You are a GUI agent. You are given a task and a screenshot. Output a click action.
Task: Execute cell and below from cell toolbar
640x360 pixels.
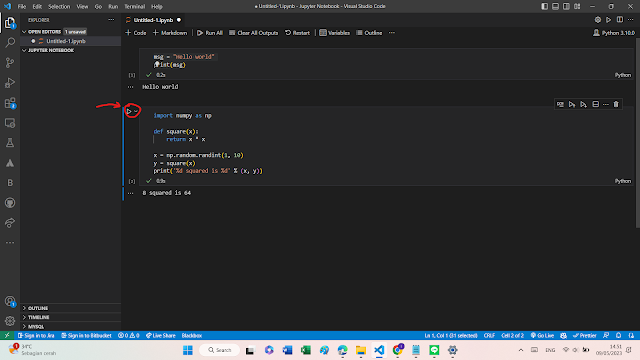point(584,104)
